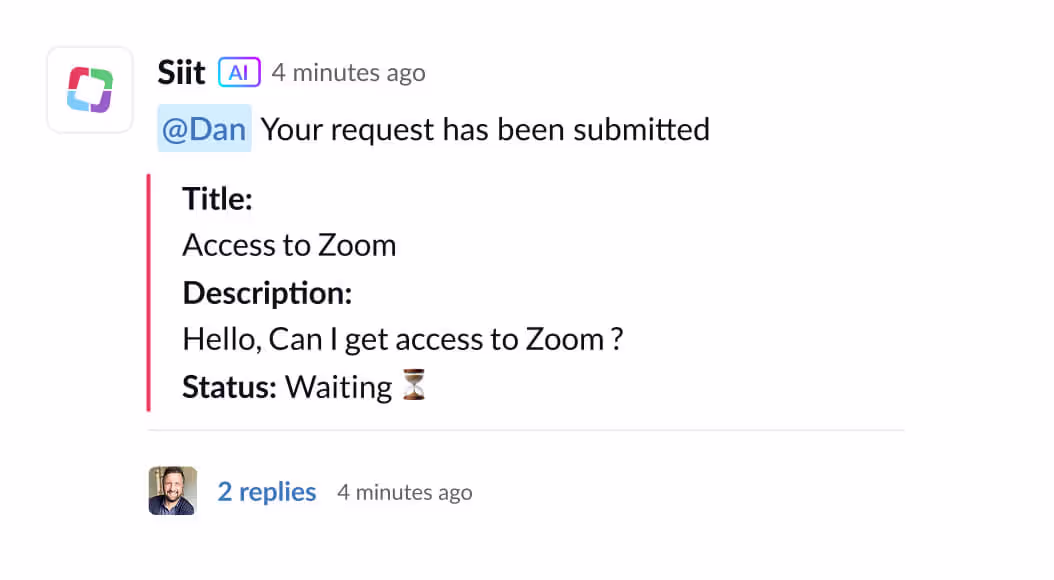The image size is (1054, 580).
Task: Open the thread via 2 replies link
Action: point(266,491)
